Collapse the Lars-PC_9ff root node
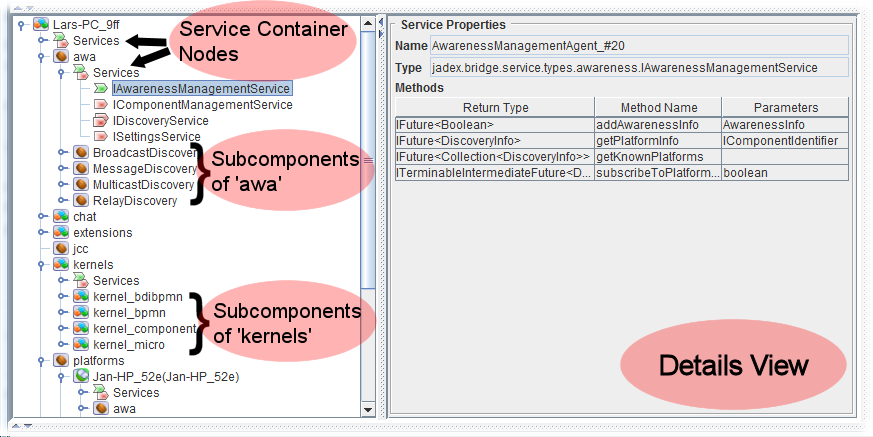 pyautogui.click(x=21, y=24)
